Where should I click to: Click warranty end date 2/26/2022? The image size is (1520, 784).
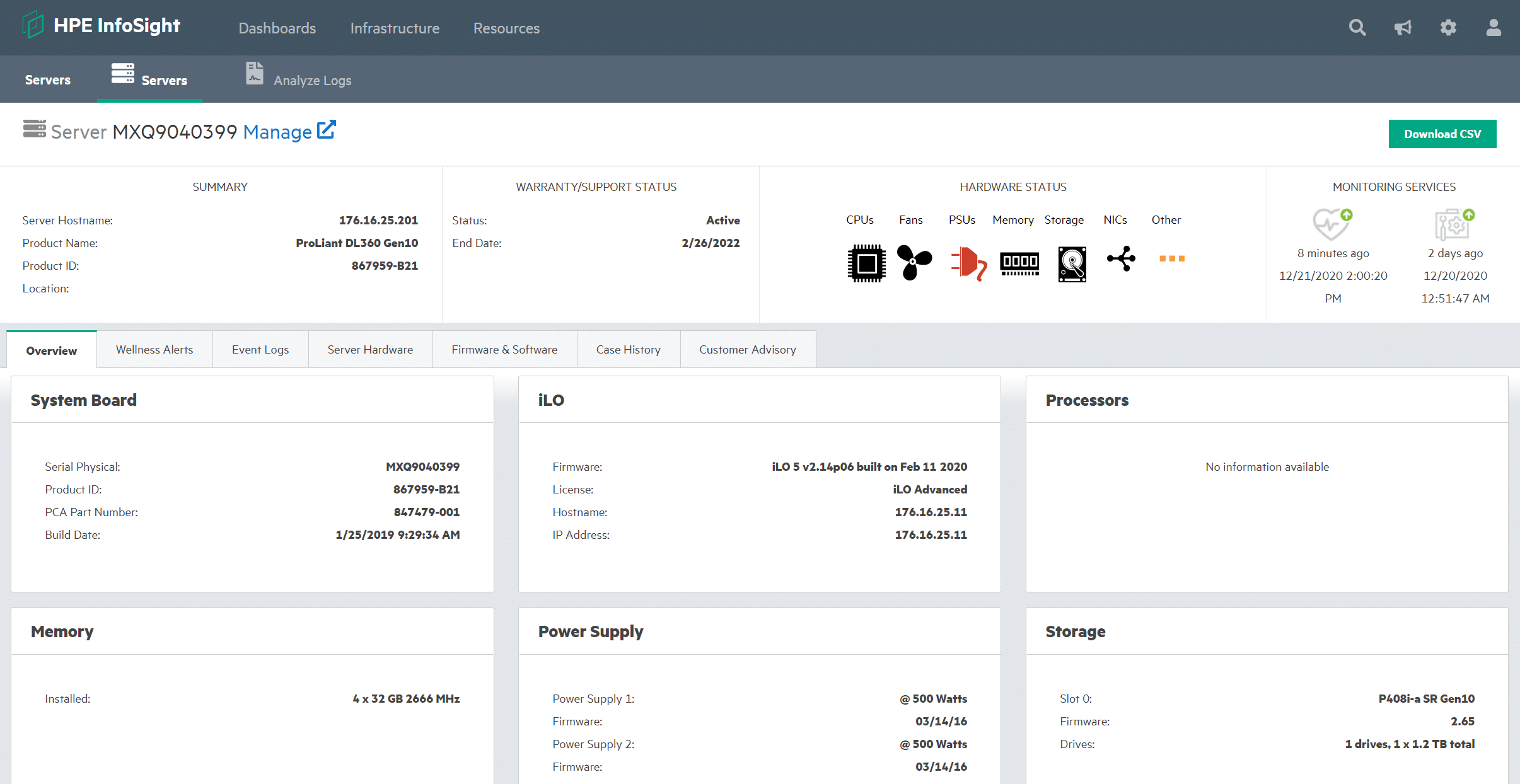point(711,243)
